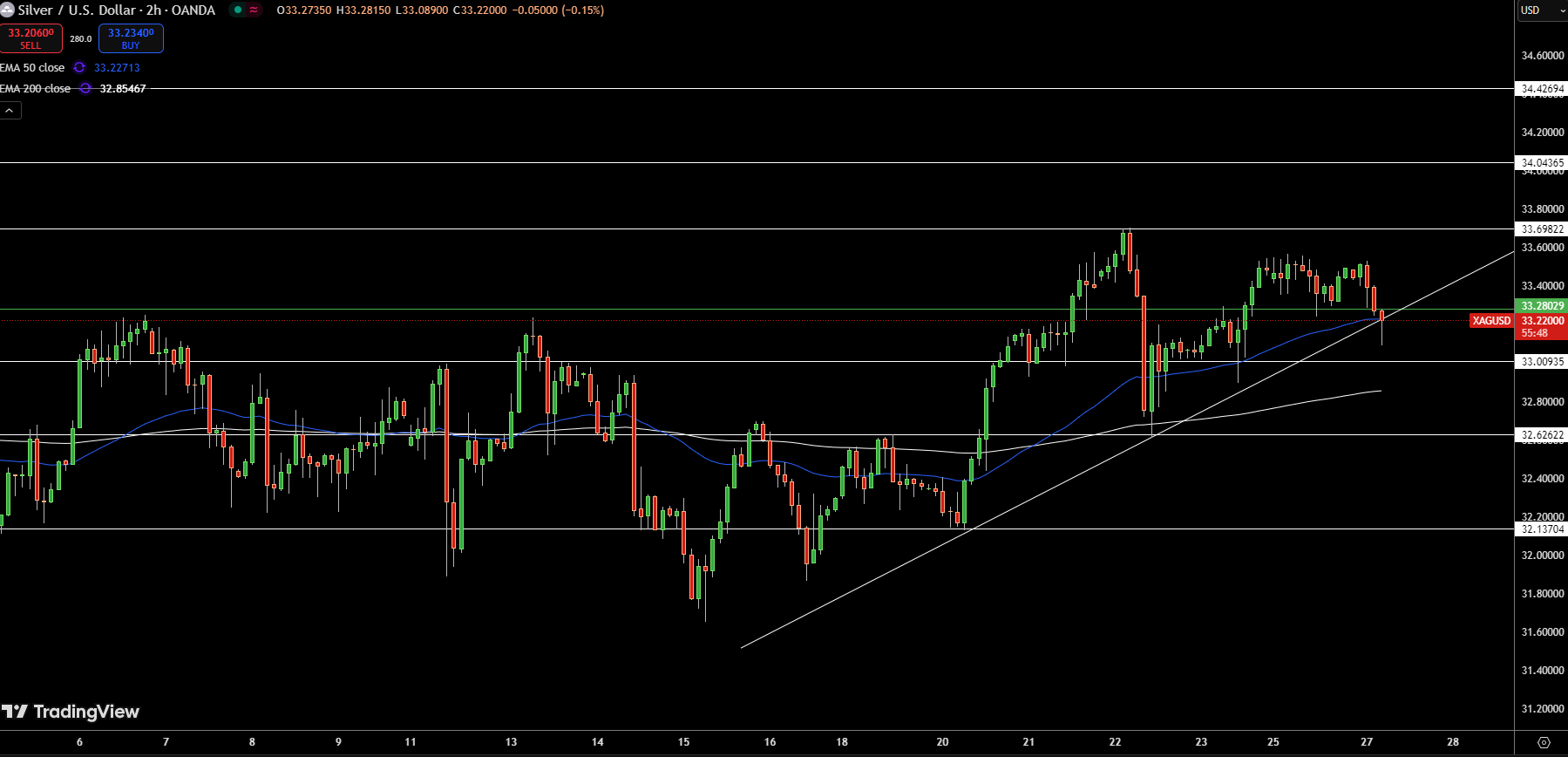The width and height of the screenshot is (1568, 757).
Task: Click the green 33.28029 price level label
Action: [x=1543, y=306]
